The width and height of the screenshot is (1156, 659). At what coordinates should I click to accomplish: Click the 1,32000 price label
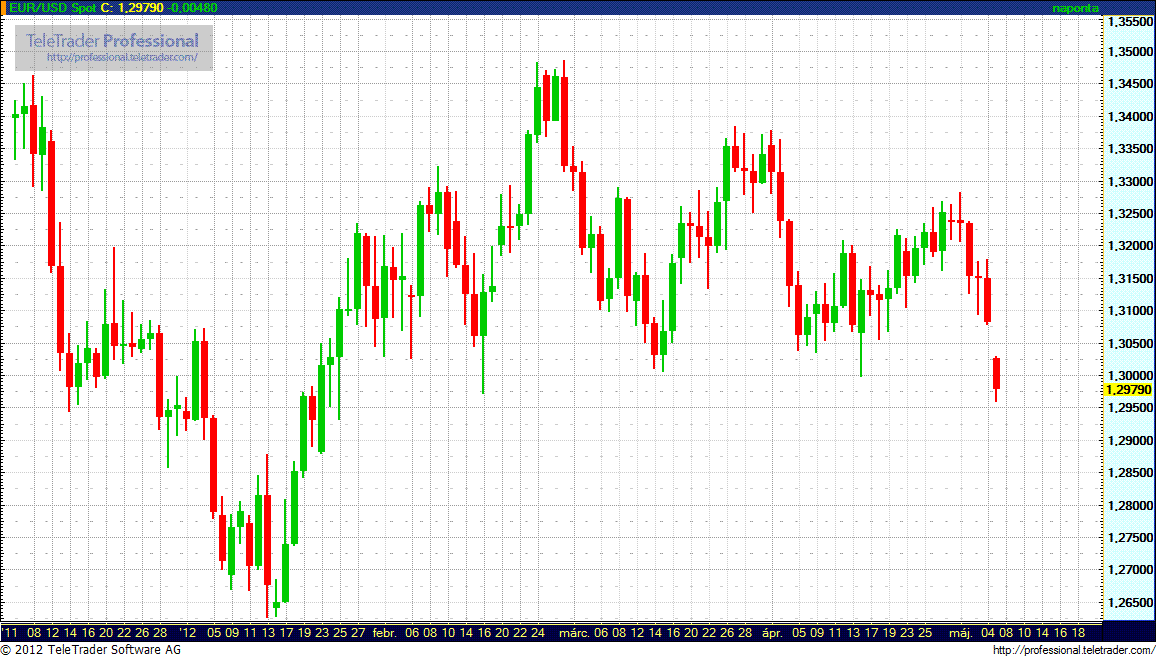coord(1128,246)
